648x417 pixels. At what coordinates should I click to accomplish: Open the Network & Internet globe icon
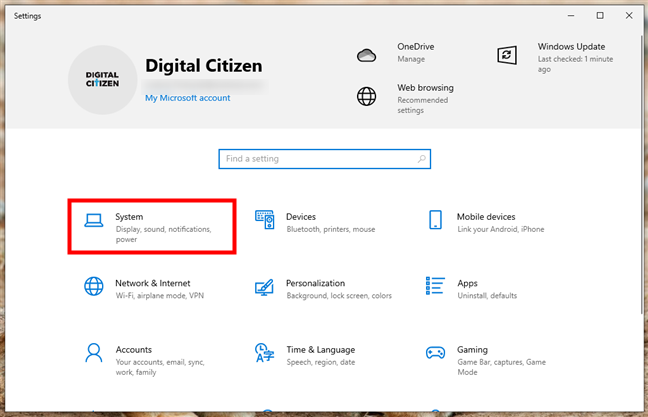[94, 286]
